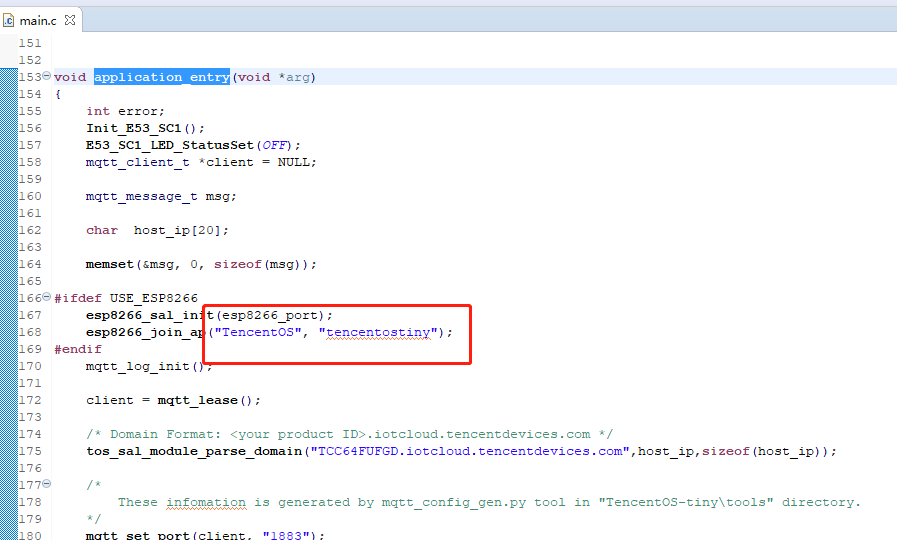Click the mqtt_lease() assignment line
This screenshot has height=540, width=897.
(173, 400)
